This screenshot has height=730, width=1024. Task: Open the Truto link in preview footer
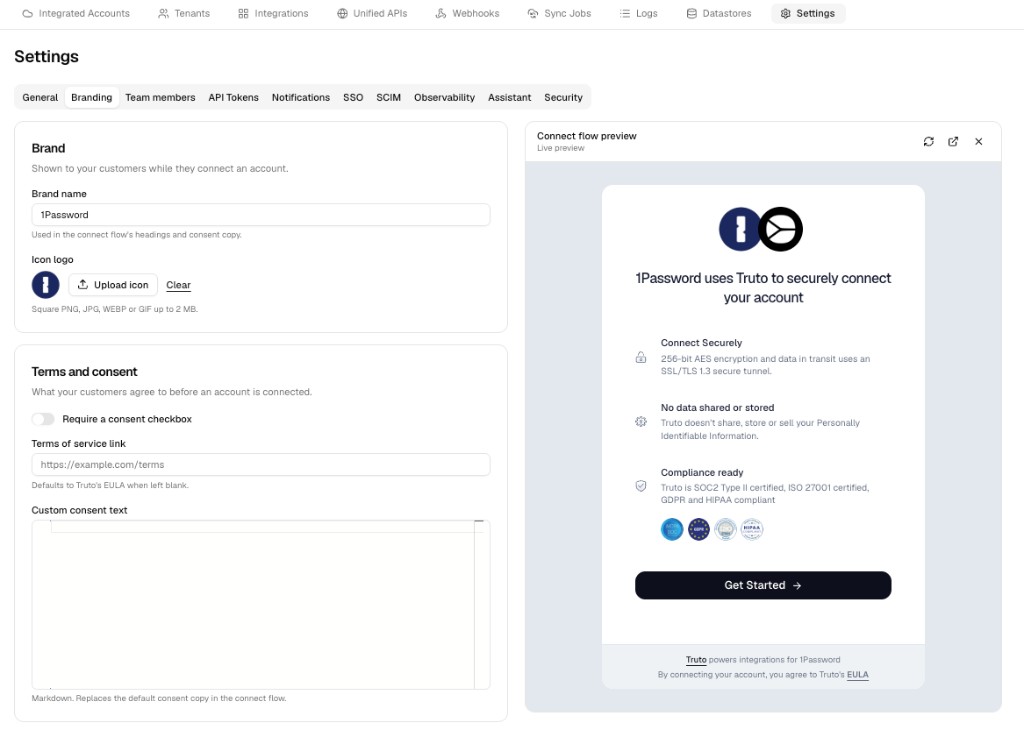(696, 659)
